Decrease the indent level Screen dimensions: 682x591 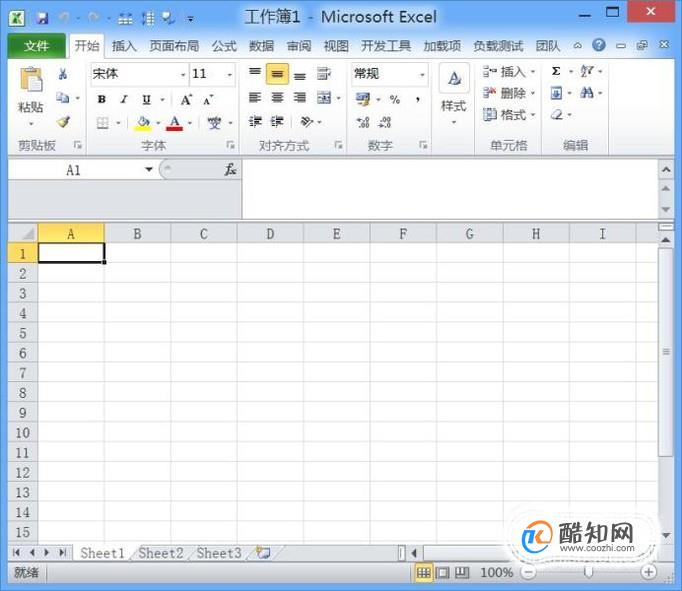coord(255,121)
